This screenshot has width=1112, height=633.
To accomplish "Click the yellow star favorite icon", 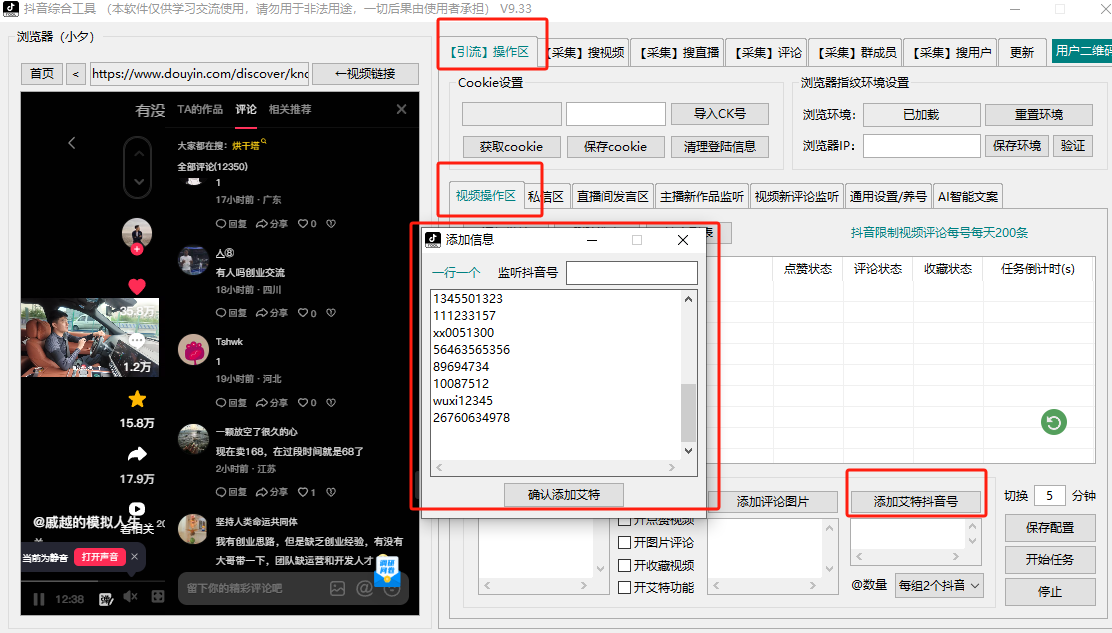I will [137, 399].
